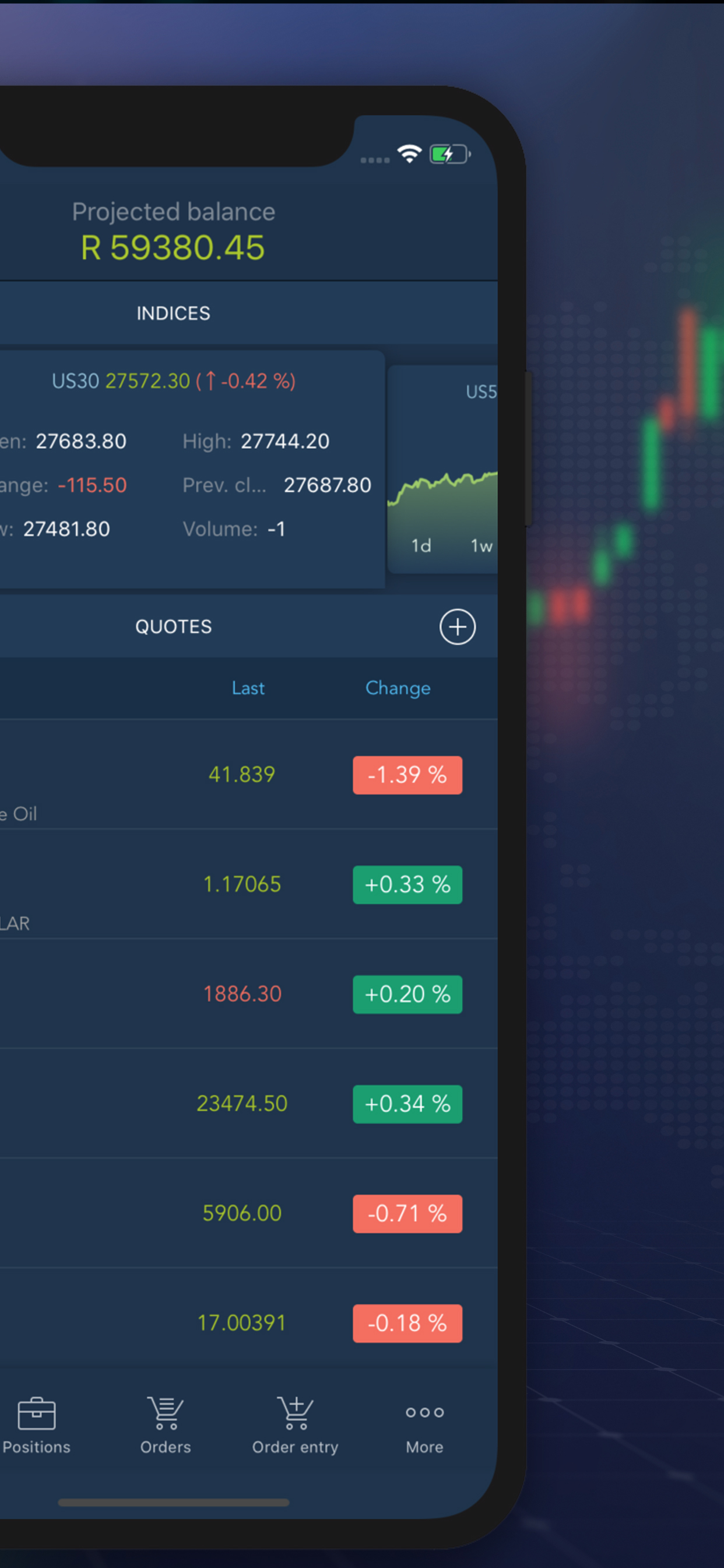
Task: Tap the US30 27572.30 index header
Action: pyautogui.click(x=173, y=381)
